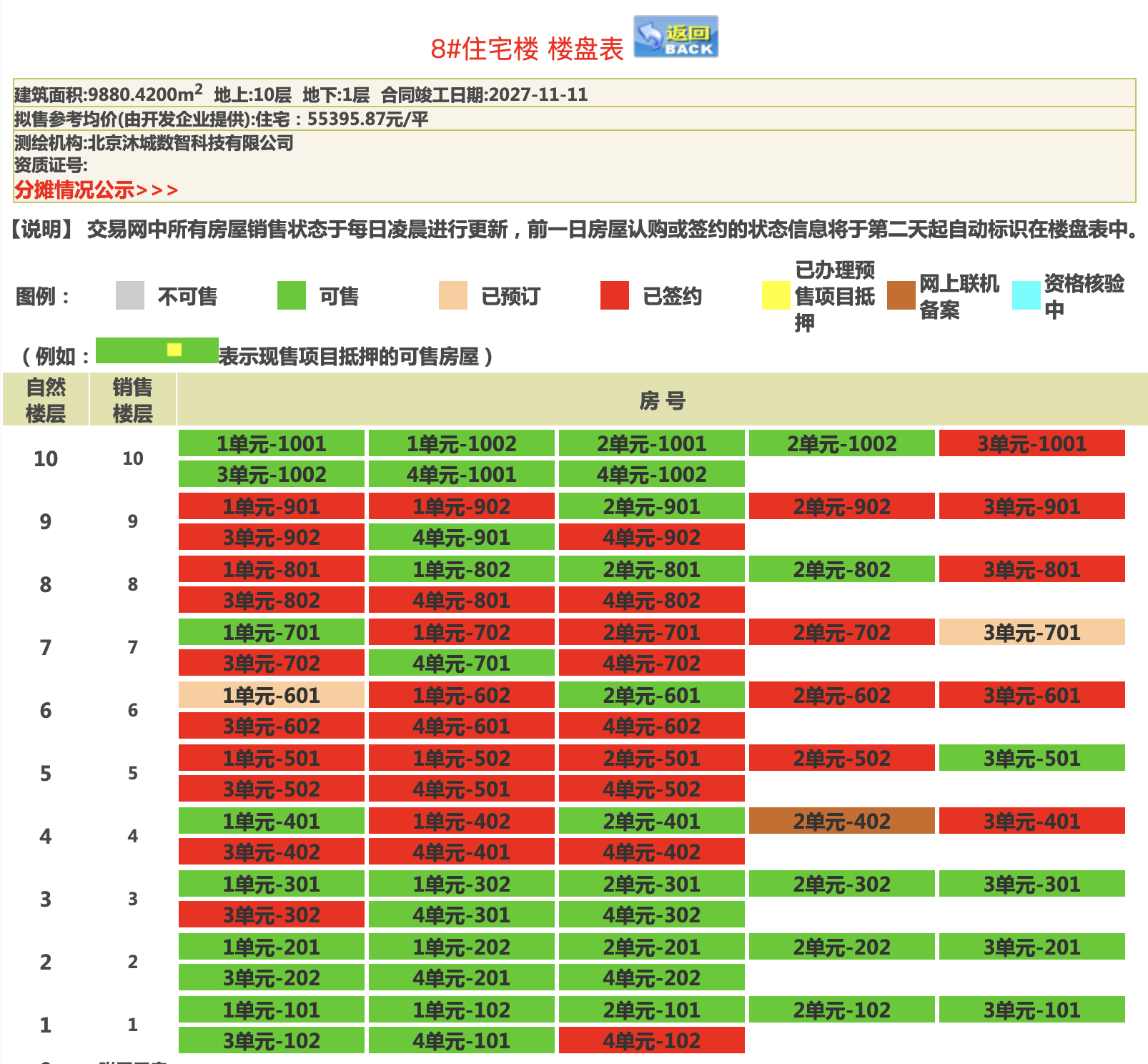This screenshot has height=1064, width=1148.
Task: Click the blue Back (返回) icon
Action: click(676, 36)
